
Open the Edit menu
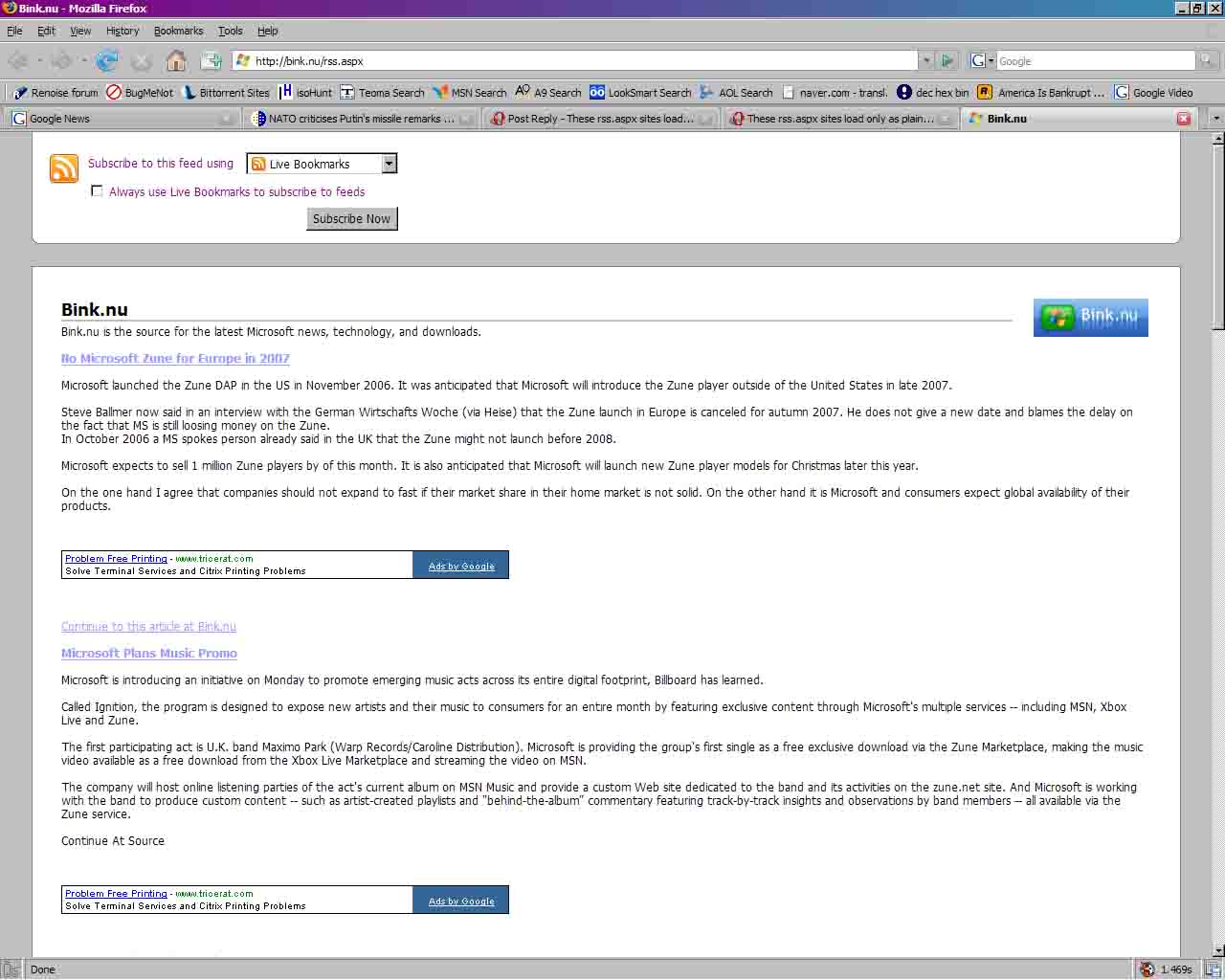46,31
